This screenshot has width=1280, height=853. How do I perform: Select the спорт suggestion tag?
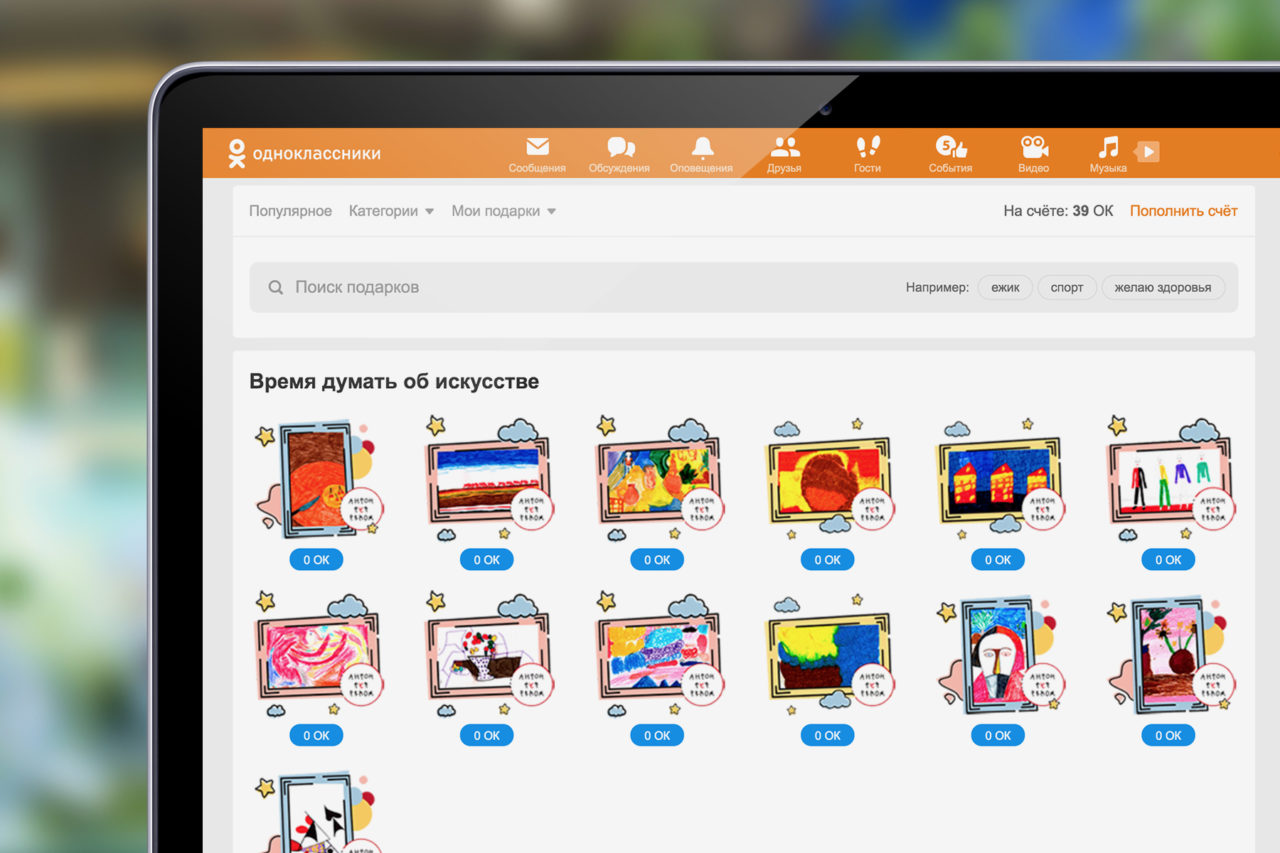pos(1067,287)
